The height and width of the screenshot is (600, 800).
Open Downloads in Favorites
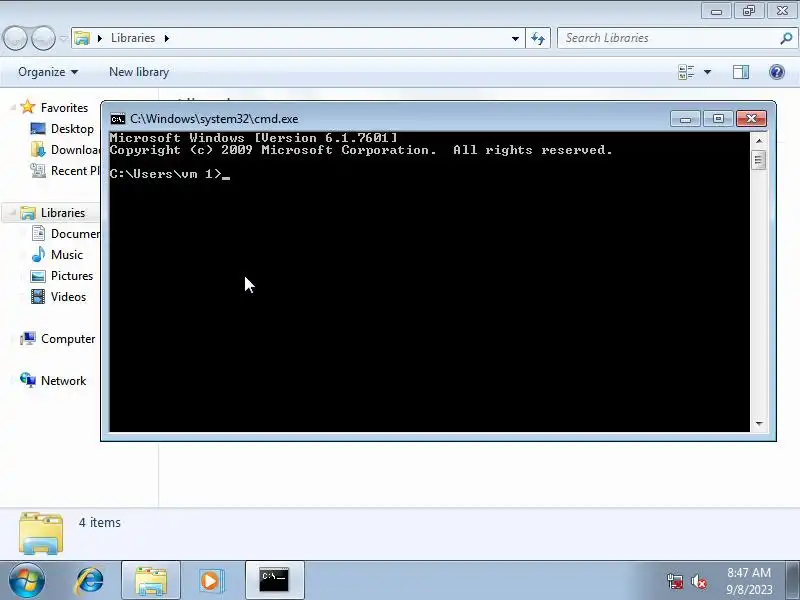pos(75,149)
